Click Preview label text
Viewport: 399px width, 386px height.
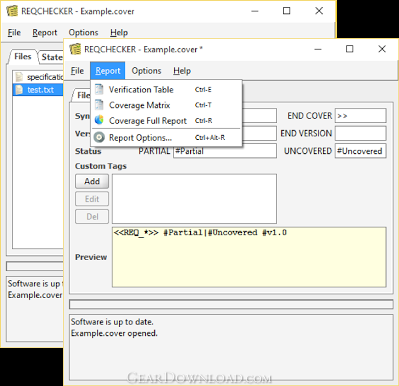point(91,257)
